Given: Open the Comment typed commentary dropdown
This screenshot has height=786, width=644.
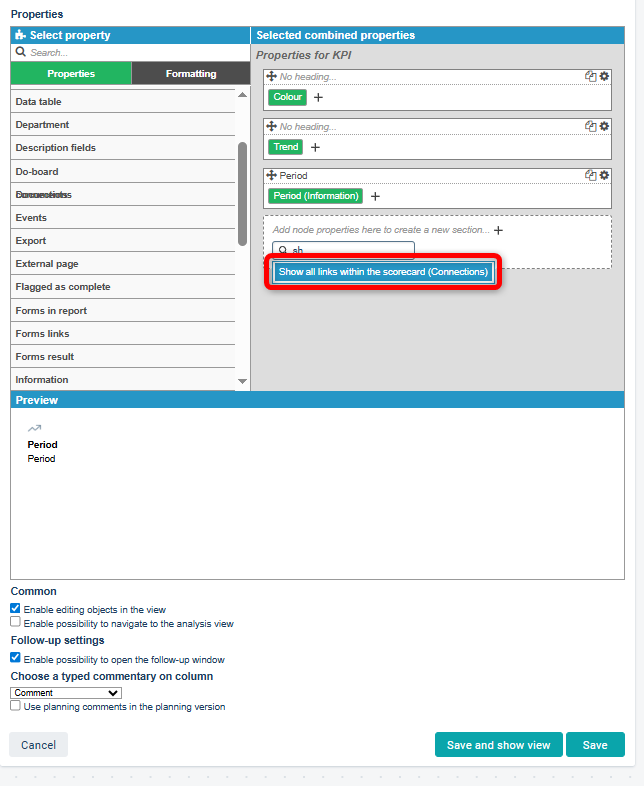Looking at the screenshot, I should coord(65,692).
